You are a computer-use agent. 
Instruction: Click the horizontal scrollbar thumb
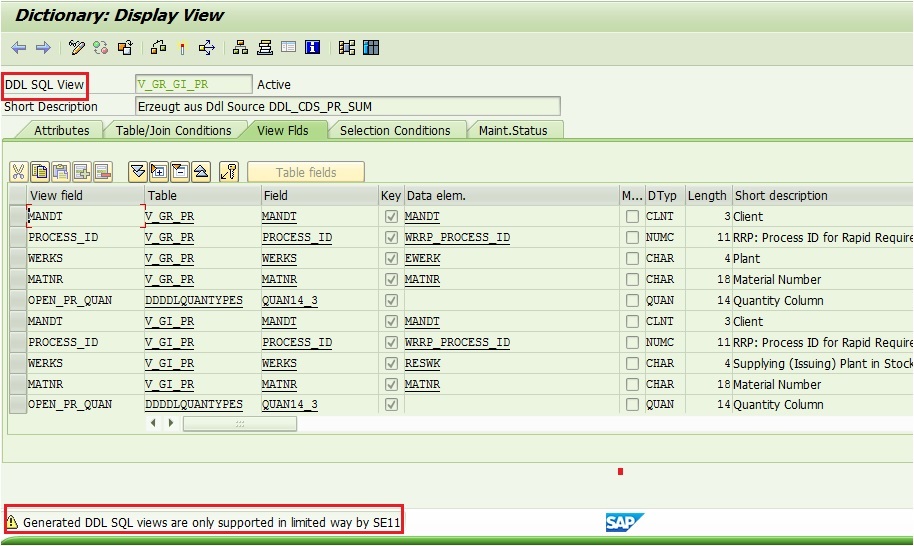pos(240,424)
